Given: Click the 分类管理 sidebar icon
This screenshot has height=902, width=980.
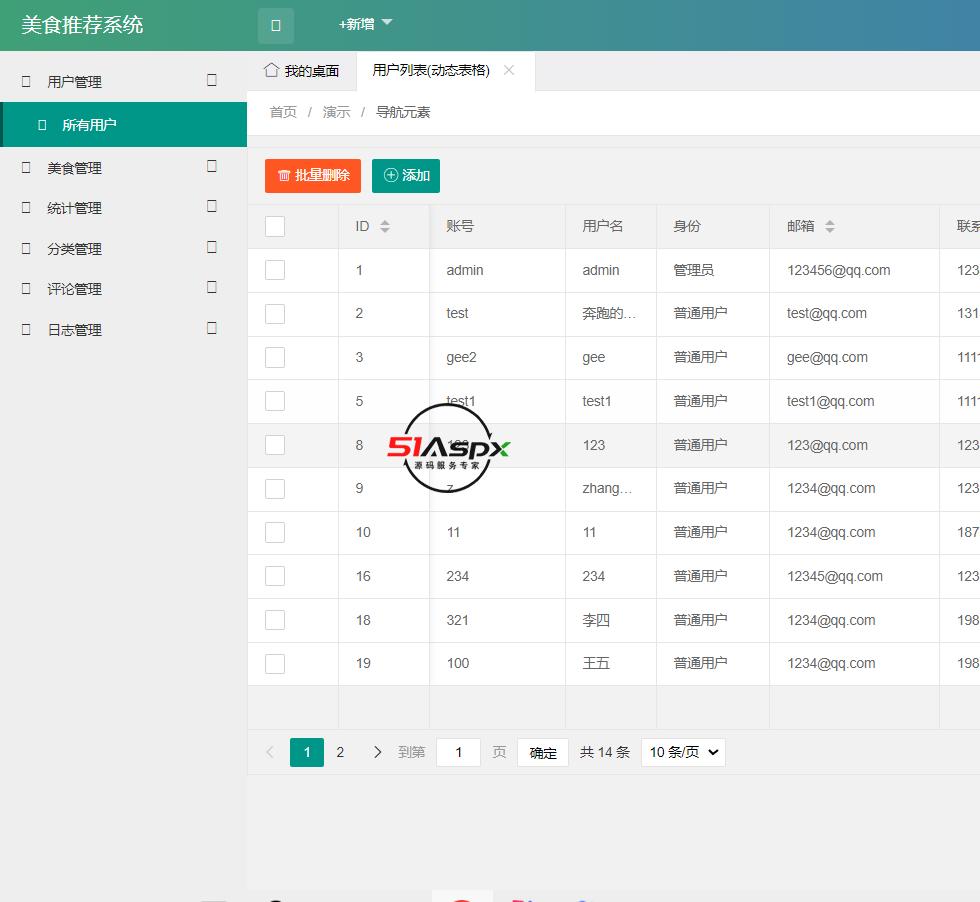Looking at the screenshot, I should click(27, 248).
